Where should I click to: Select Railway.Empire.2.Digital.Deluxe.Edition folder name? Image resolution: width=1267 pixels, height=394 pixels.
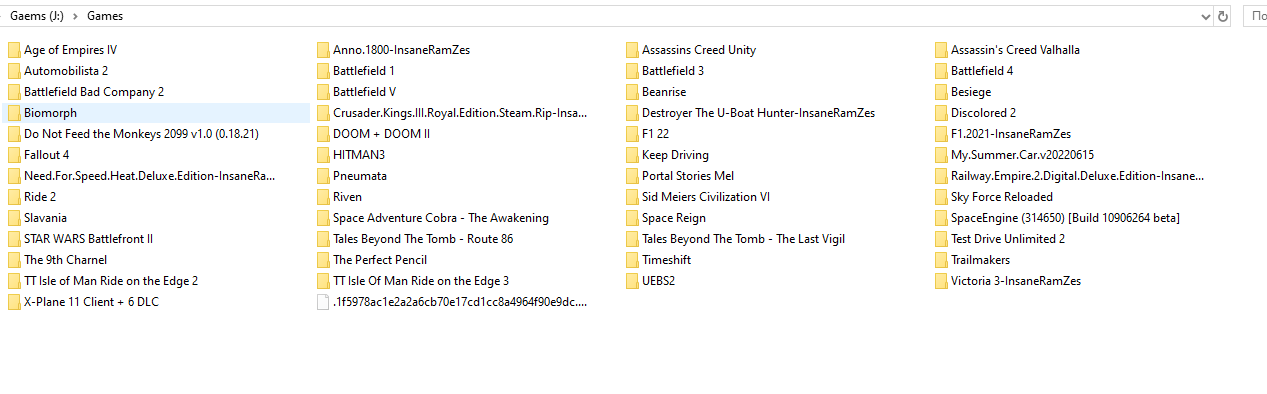(1078, 176)
